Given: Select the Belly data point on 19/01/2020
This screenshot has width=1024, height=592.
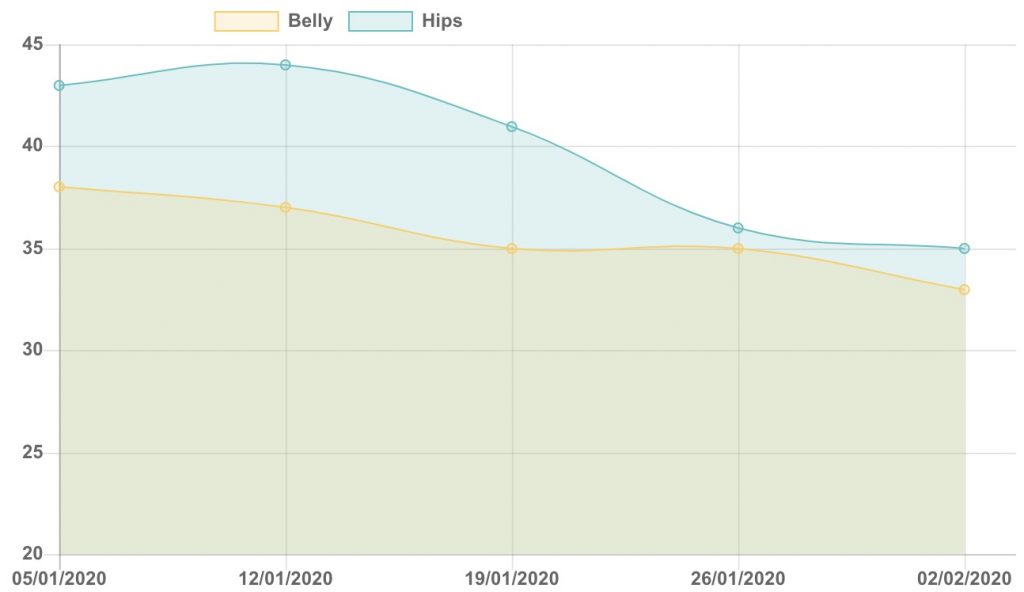Looking at the screenshot, I should coord(512,248).
